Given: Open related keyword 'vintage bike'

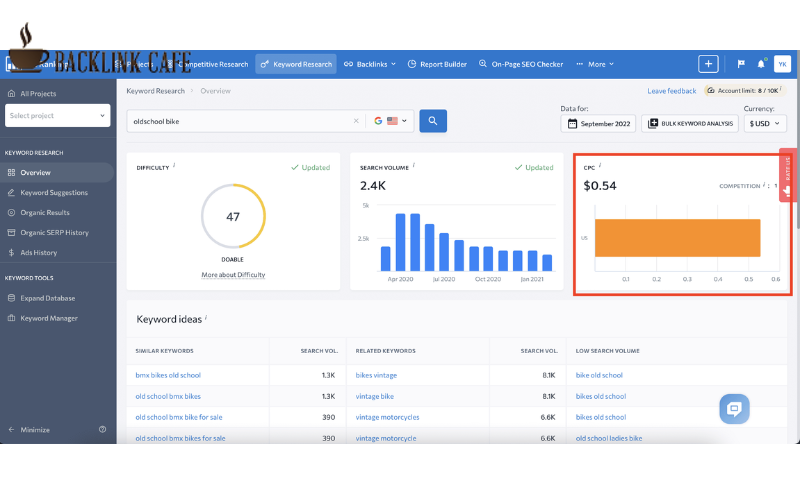Looking at the screenshot, I should click(374, 396).
